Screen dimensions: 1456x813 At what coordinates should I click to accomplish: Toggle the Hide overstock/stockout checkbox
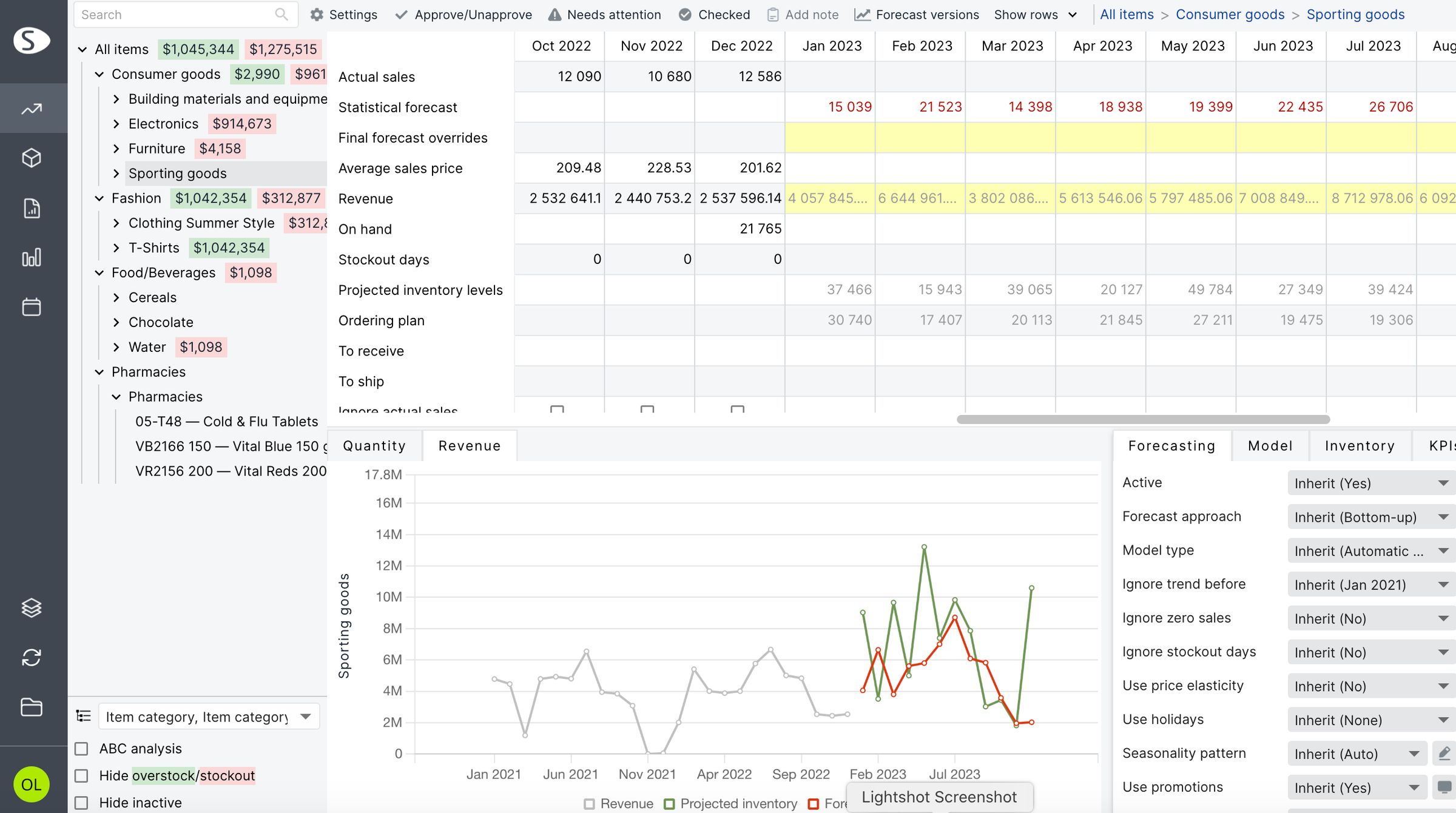(x=82, y=775)
